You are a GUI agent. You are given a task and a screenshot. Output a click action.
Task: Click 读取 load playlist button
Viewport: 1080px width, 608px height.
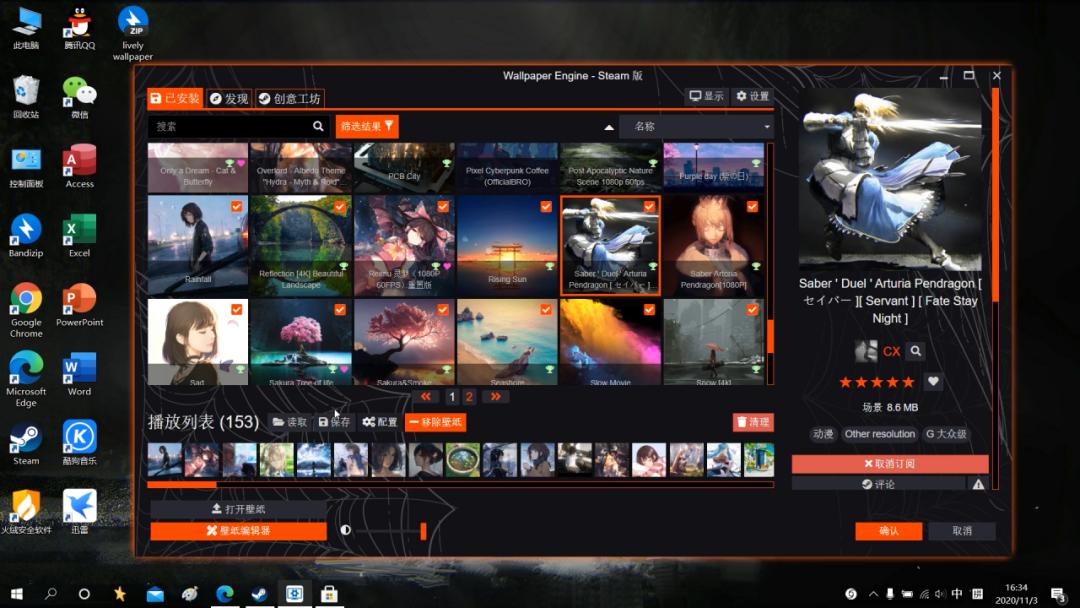[289, 422]
